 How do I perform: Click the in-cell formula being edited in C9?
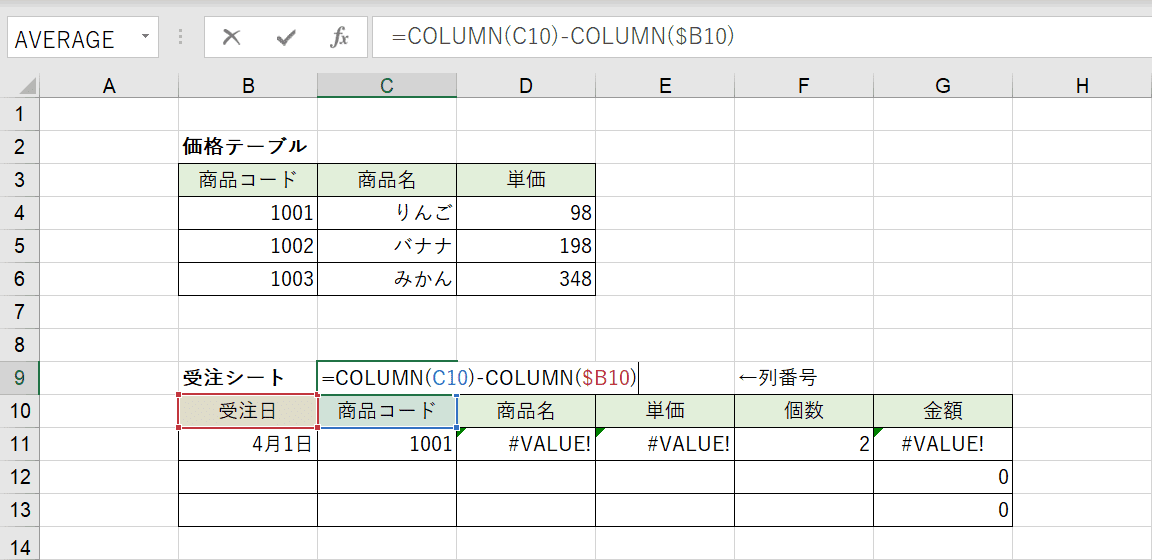pyautogui.click(x=478, y=378)
